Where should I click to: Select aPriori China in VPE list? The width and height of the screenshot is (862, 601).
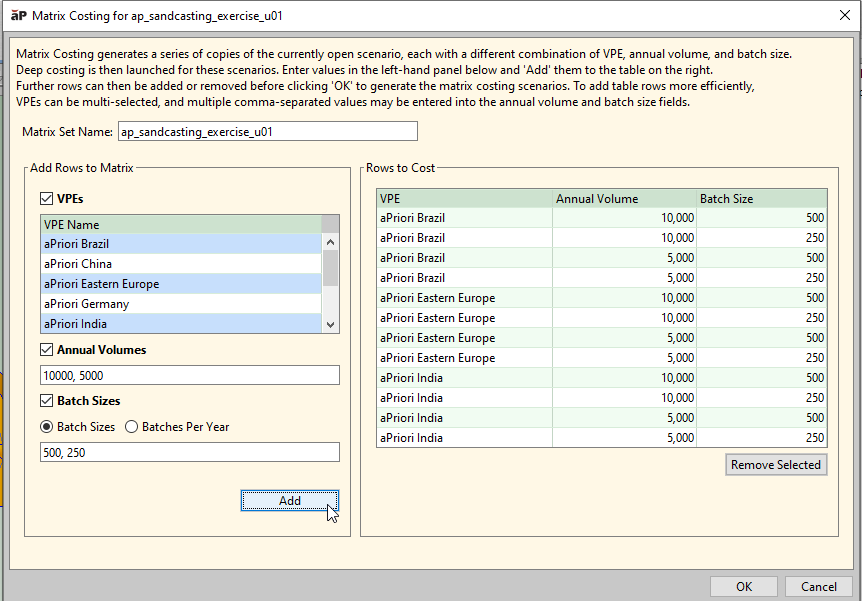coord(180,264)
